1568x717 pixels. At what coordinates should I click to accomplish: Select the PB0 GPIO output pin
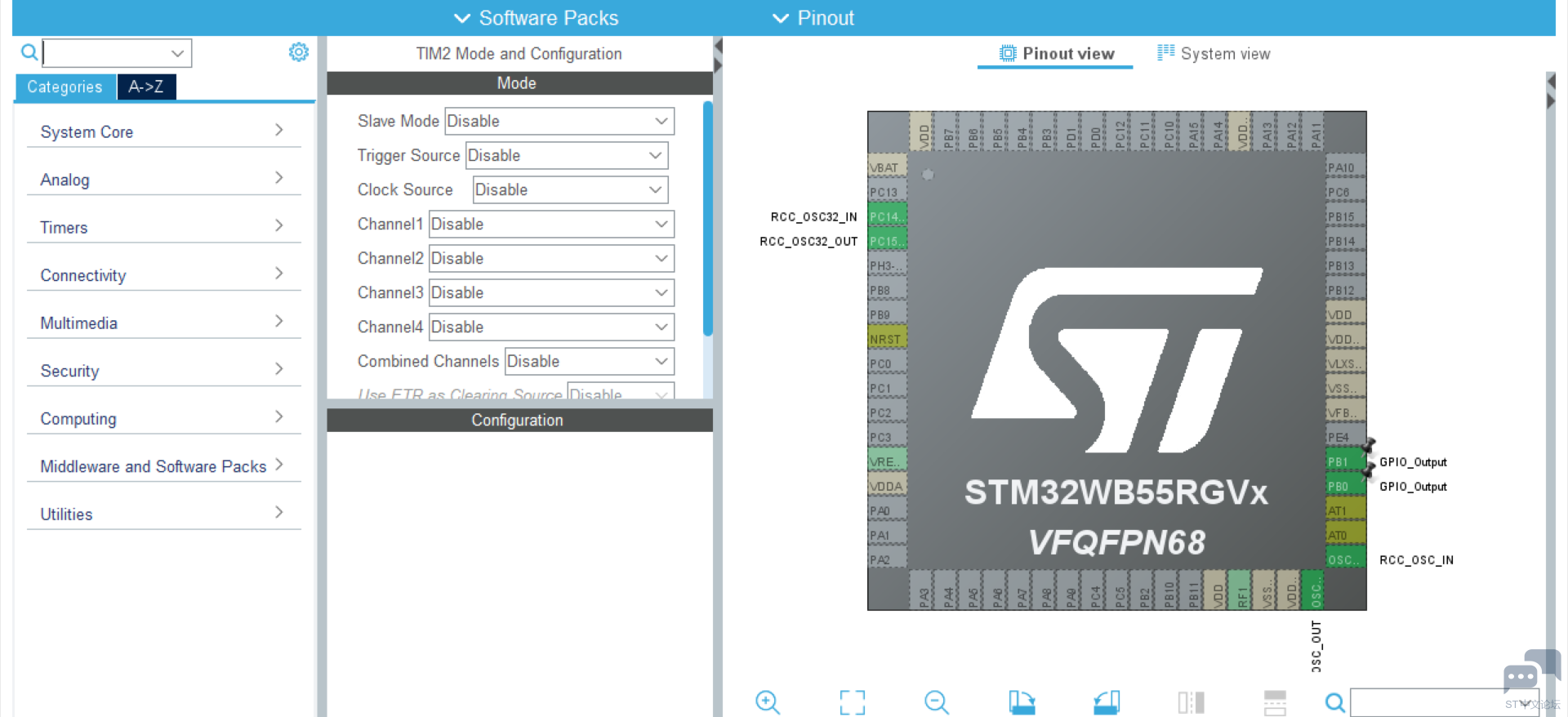1345,486
